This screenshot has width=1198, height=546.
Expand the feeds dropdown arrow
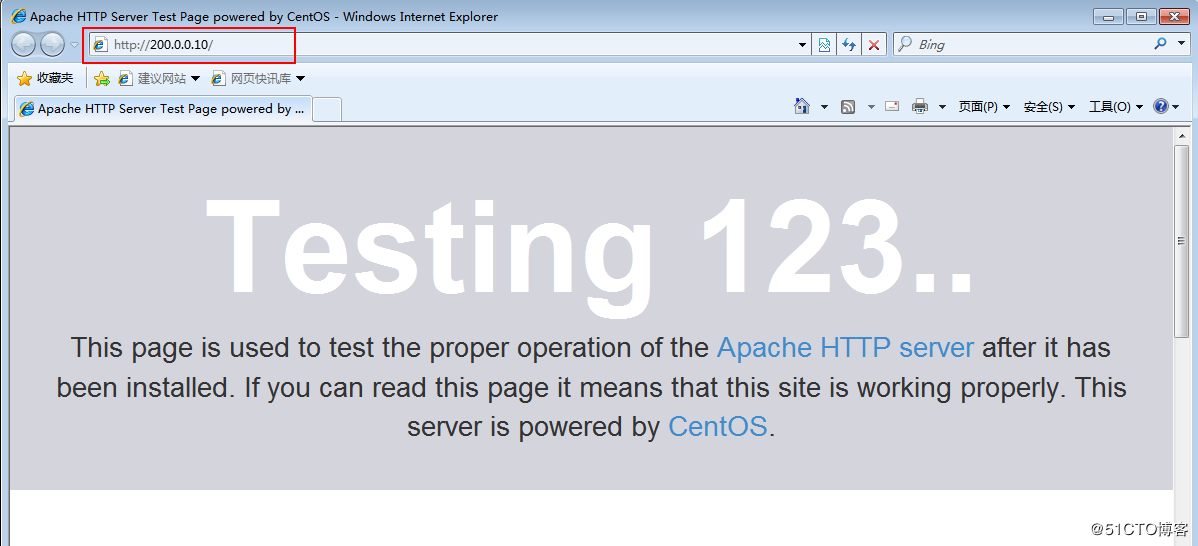871,107
